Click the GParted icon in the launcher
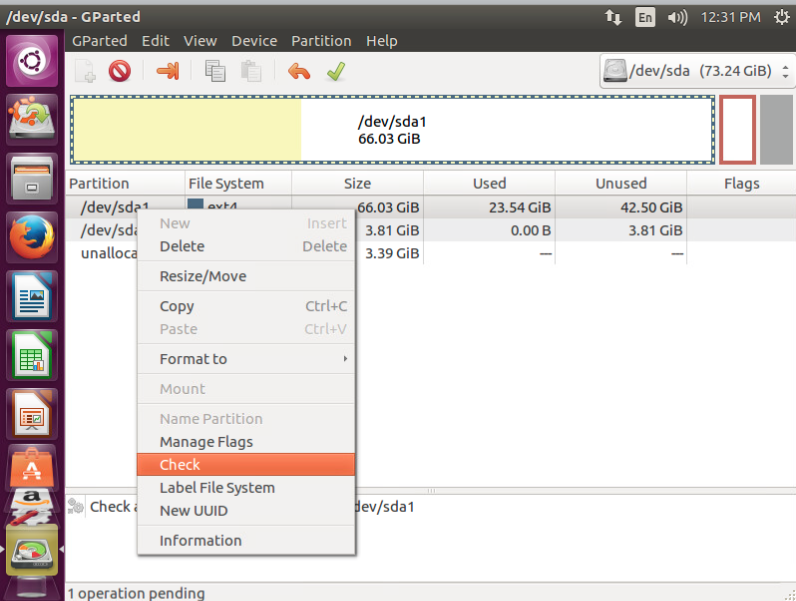 click(x=32, y=550)
